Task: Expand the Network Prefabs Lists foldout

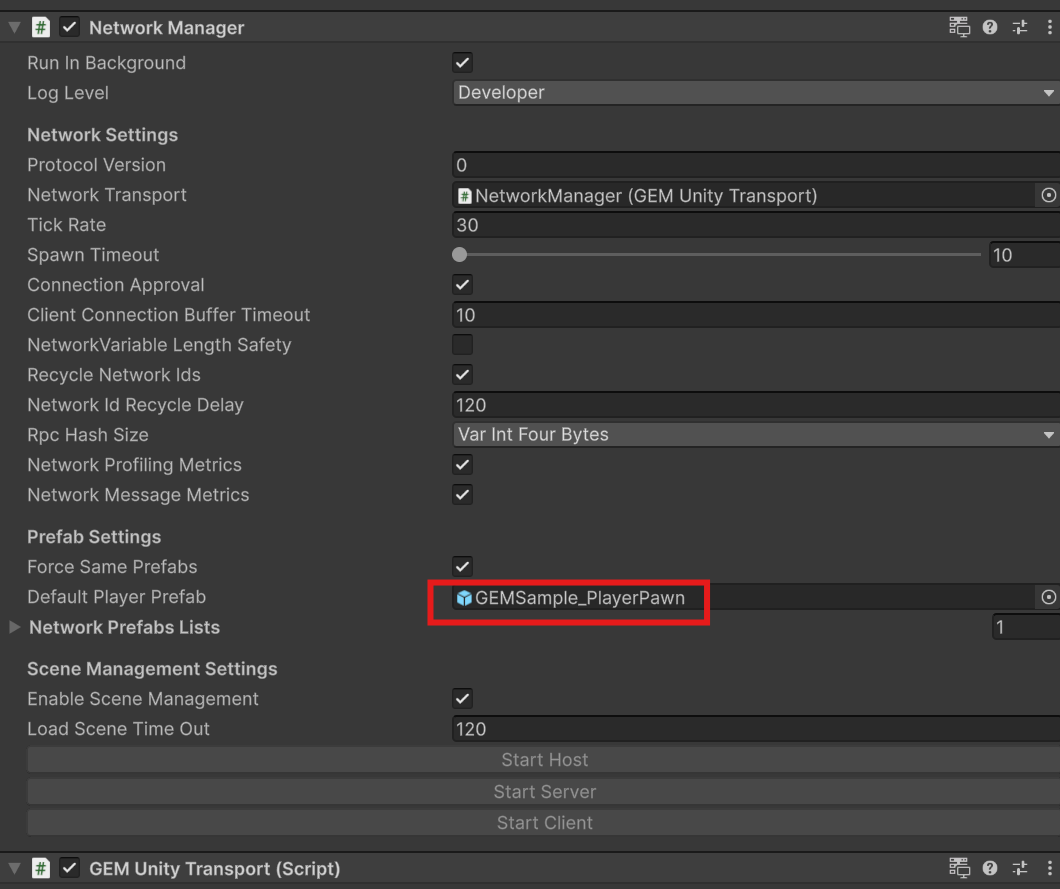Action: click(15, 627)
